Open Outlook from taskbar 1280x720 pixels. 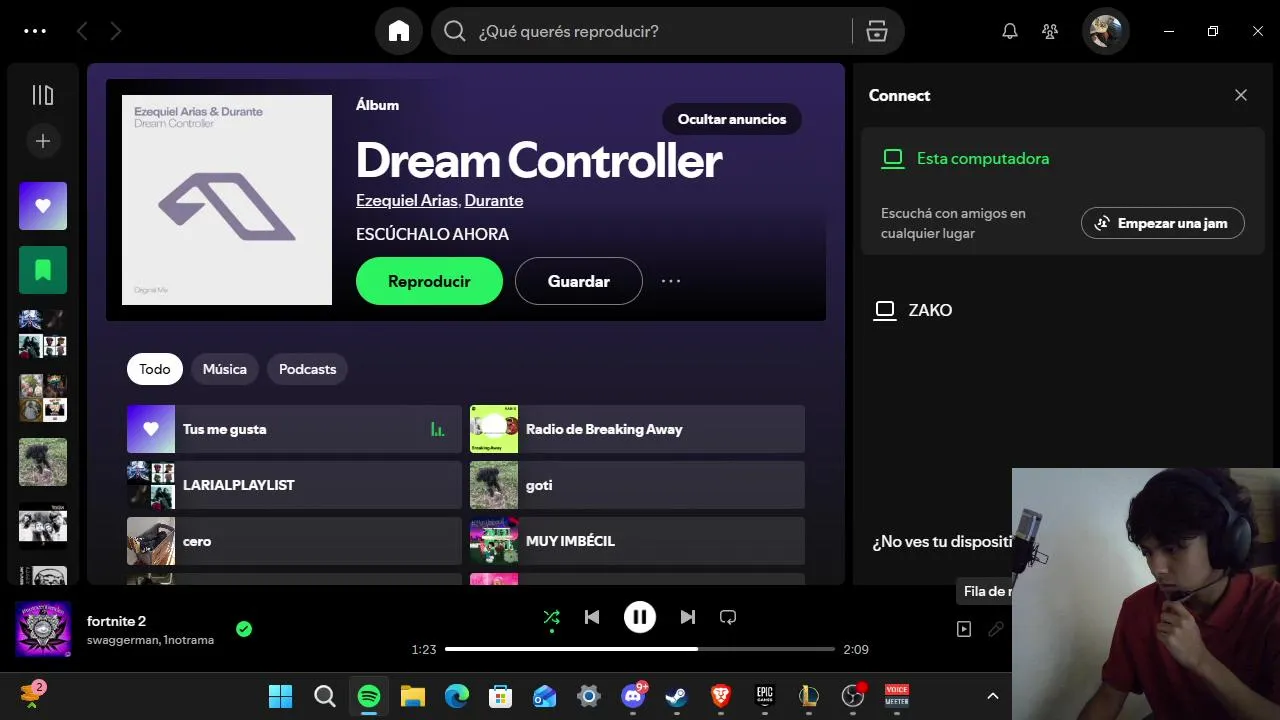point(545,695)
